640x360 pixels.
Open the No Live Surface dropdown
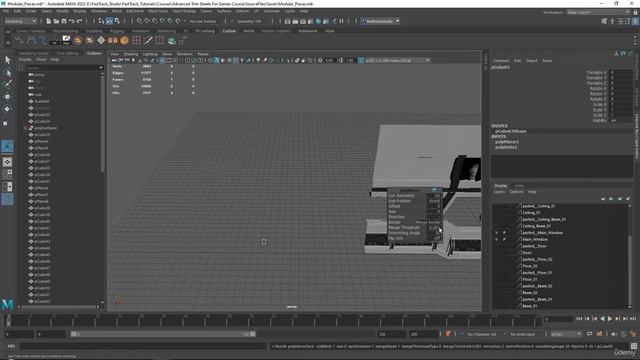coord(203,21)
